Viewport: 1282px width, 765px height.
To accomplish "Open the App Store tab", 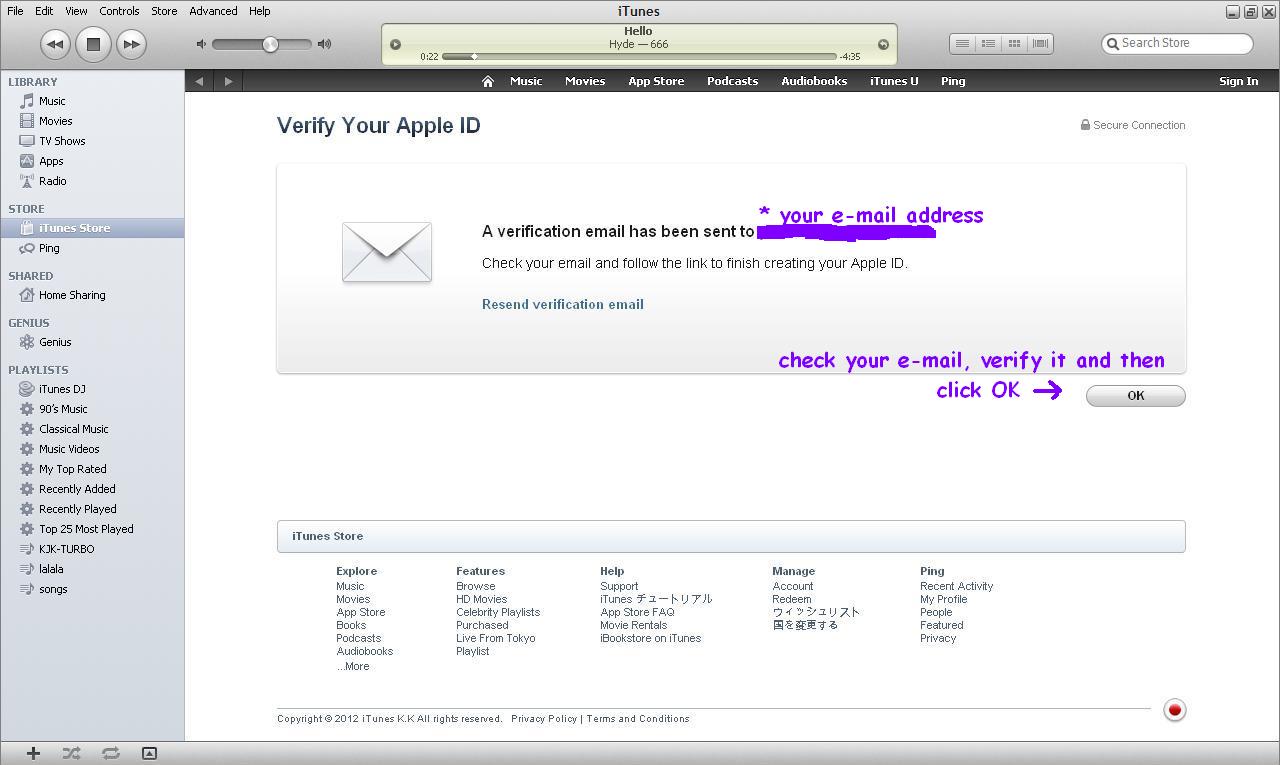I will coord(656,81).
